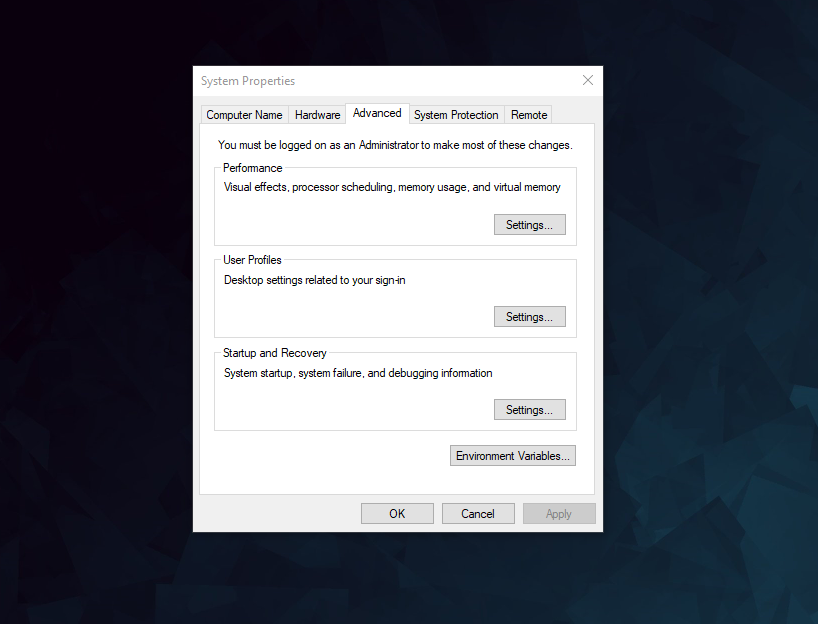Dismiss the dialog with Cancel
Image resolution: width=818 pixels, height=624 pixels.
coord(478,513)
